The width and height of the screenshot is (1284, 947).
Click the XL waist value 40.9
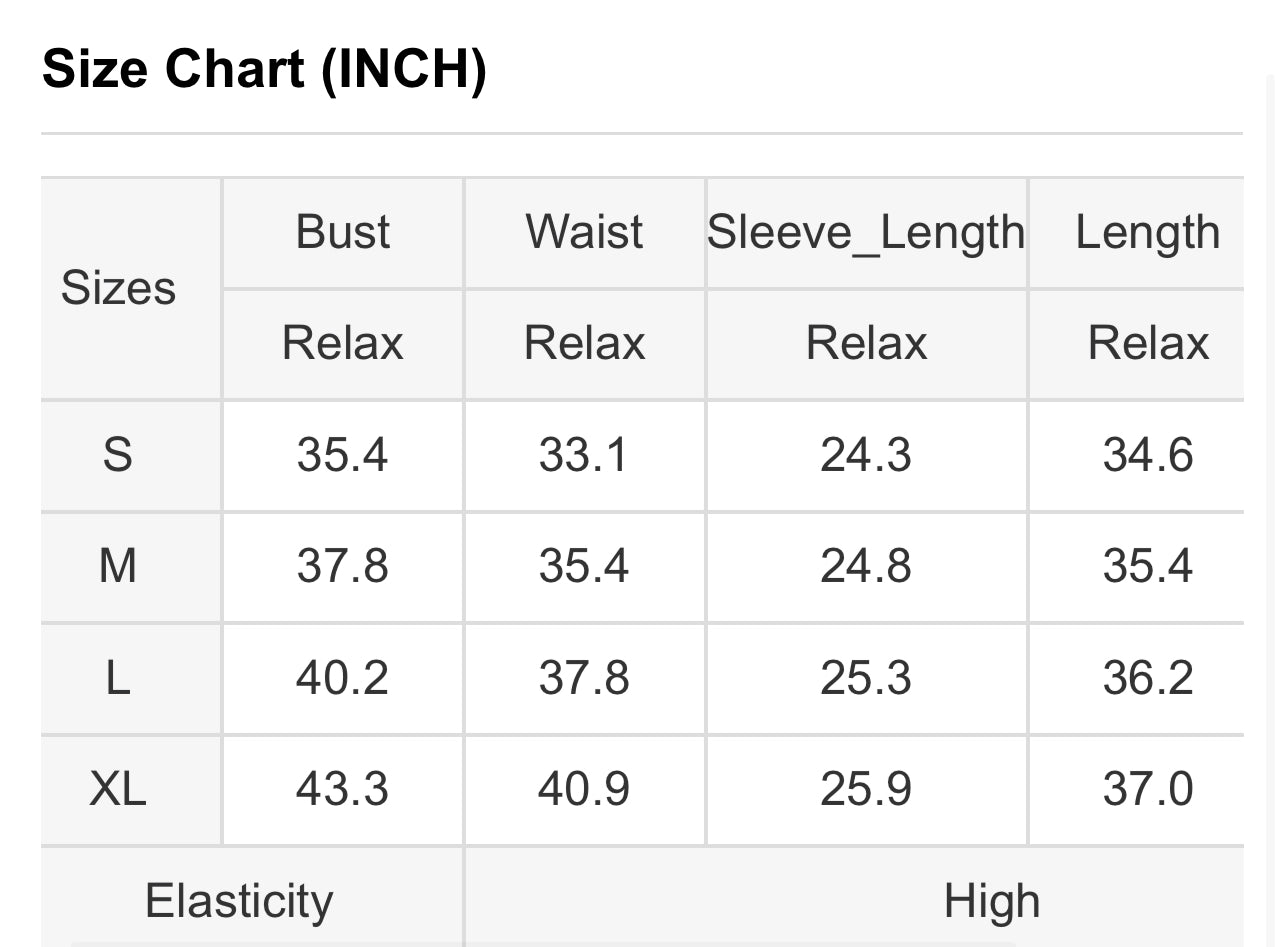coord(584,789)
